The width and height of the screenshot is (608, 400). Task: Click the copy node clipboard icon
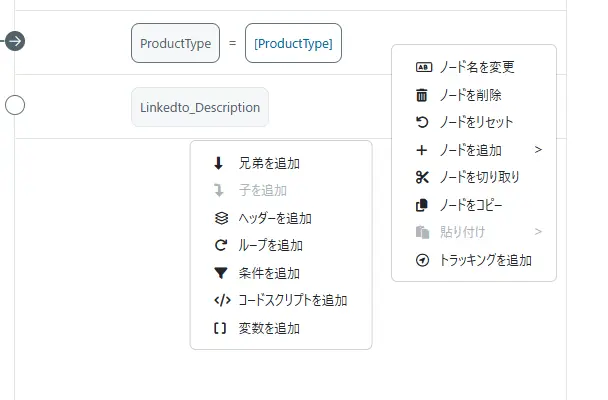[x=422, y=205]
